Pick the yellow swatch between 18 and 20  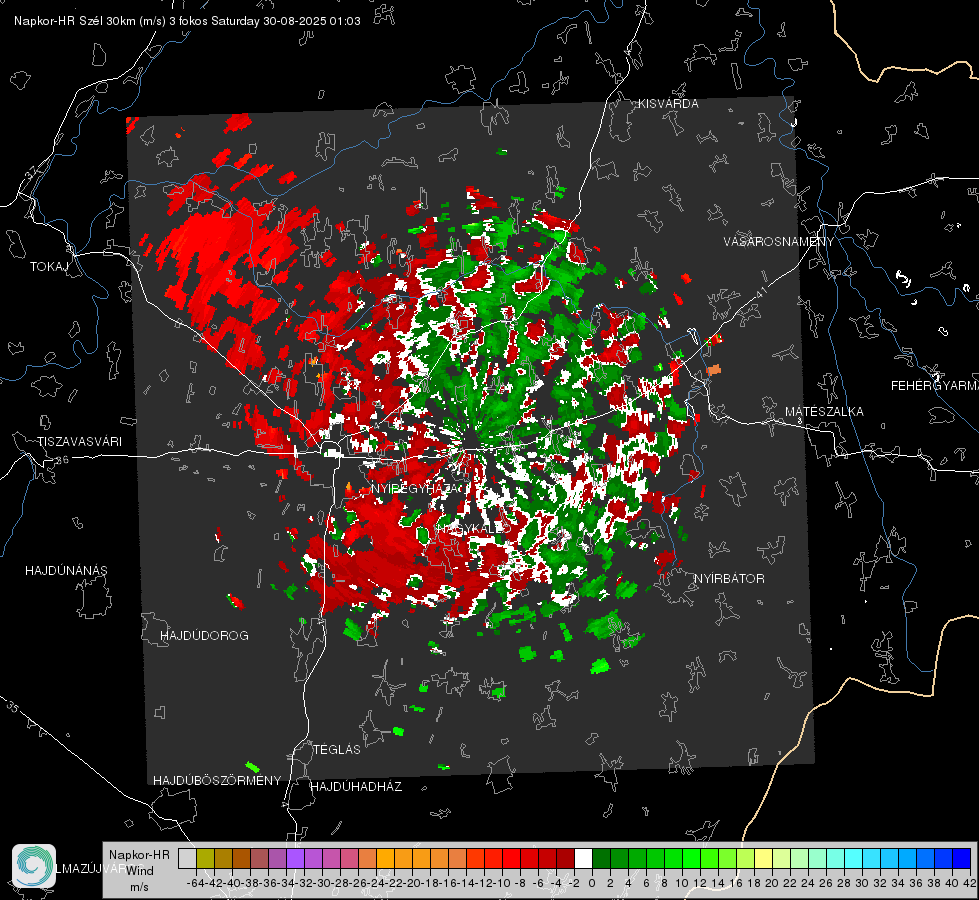pyautogui.click(x=763, y=858)
